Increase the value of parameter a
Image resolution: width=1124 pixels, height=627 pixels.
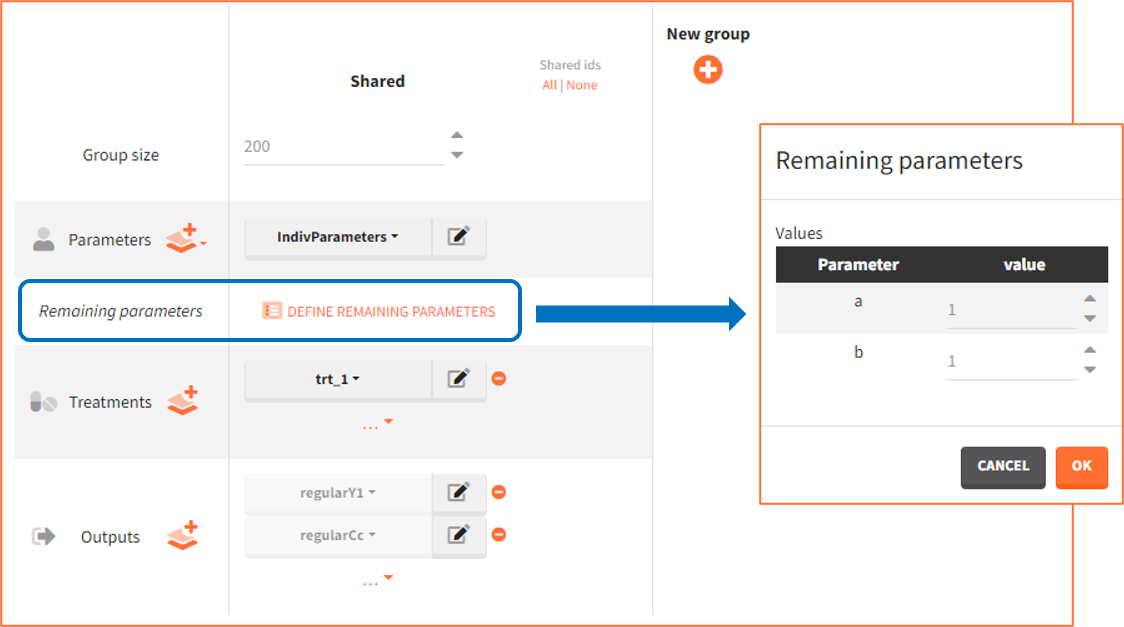pos(1090,298)
